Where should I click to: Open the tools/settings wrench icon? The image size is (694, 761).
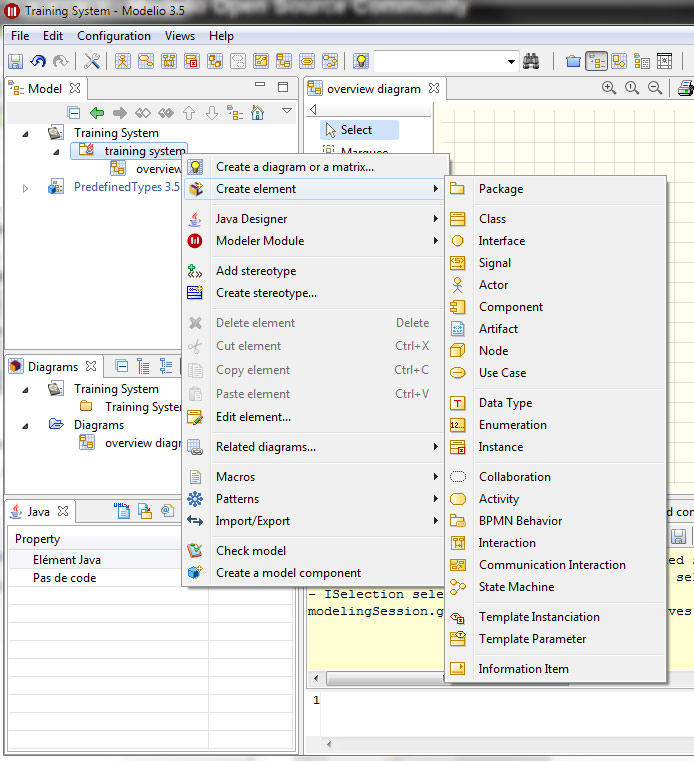point(92,61)
